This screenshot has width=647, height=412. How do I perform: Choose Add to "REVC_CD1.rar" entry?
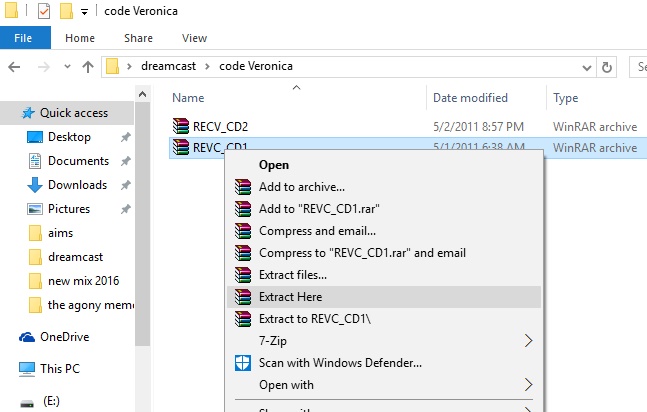tap(384, 208)
